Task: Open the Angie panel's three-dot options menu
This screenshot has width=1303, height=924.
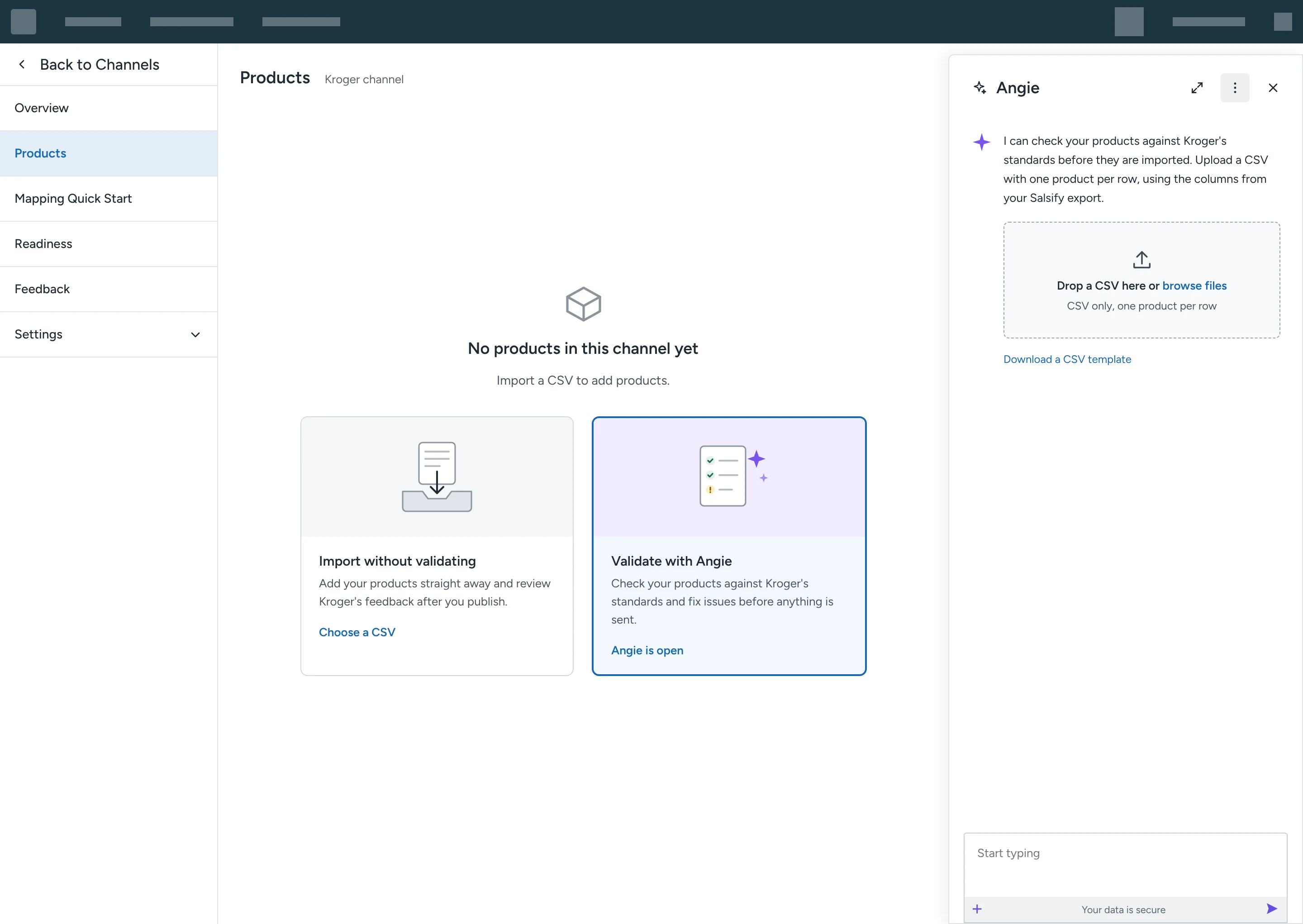Action: point(1235,88)
